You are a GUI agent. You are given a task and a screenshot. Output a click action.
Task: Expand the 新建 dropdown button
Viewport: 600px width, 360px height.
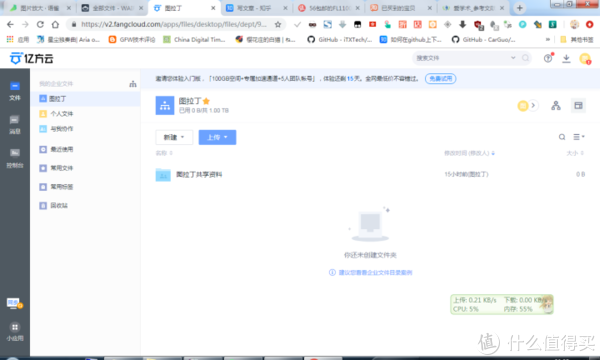(x=174, y=137)
